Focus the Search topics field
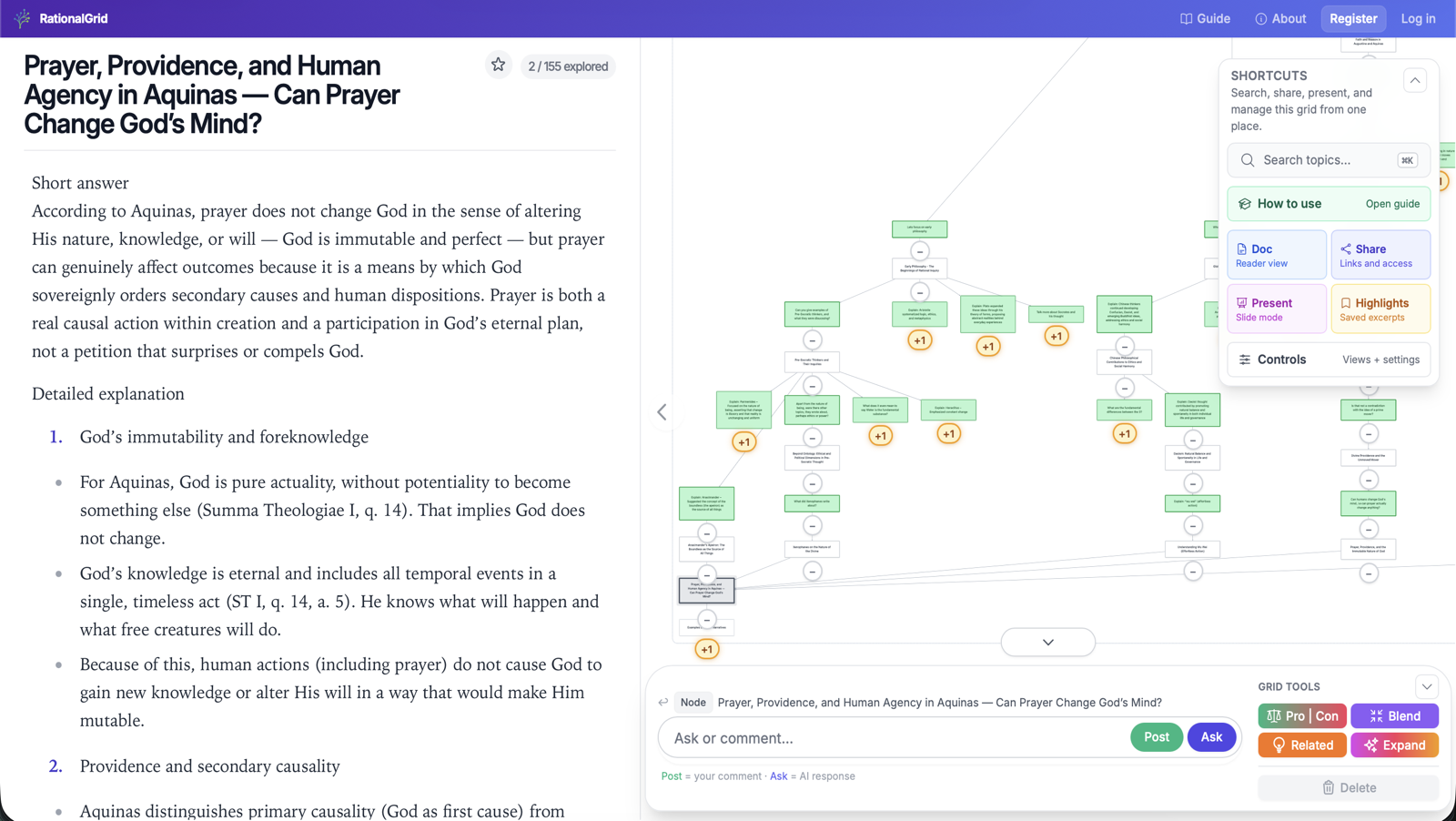This screenshot has height=821, width=1456. pyautogui.click(x=1324, y=160)
